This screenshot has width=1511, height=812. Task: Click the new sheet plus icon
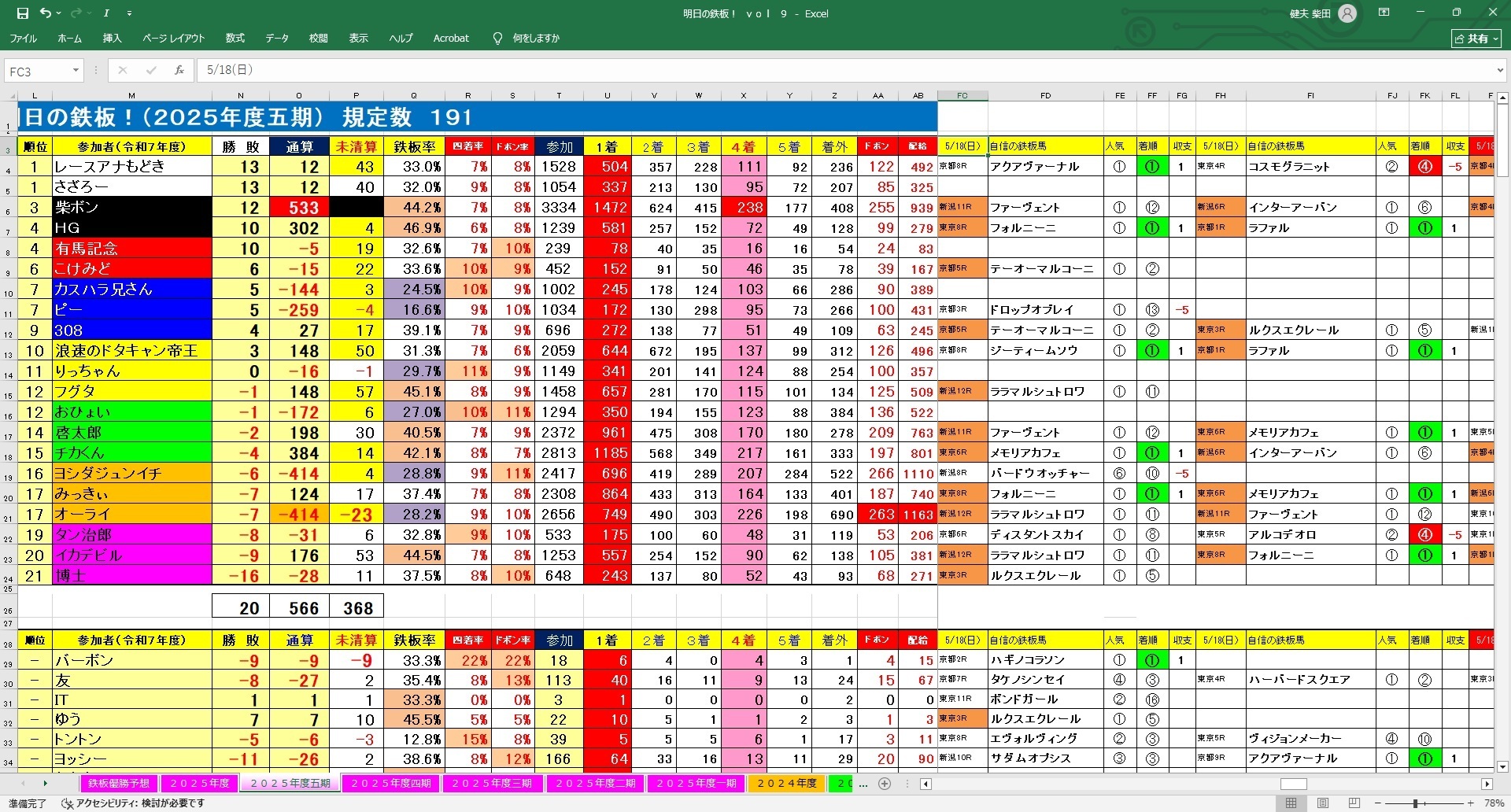click(885, 784)
